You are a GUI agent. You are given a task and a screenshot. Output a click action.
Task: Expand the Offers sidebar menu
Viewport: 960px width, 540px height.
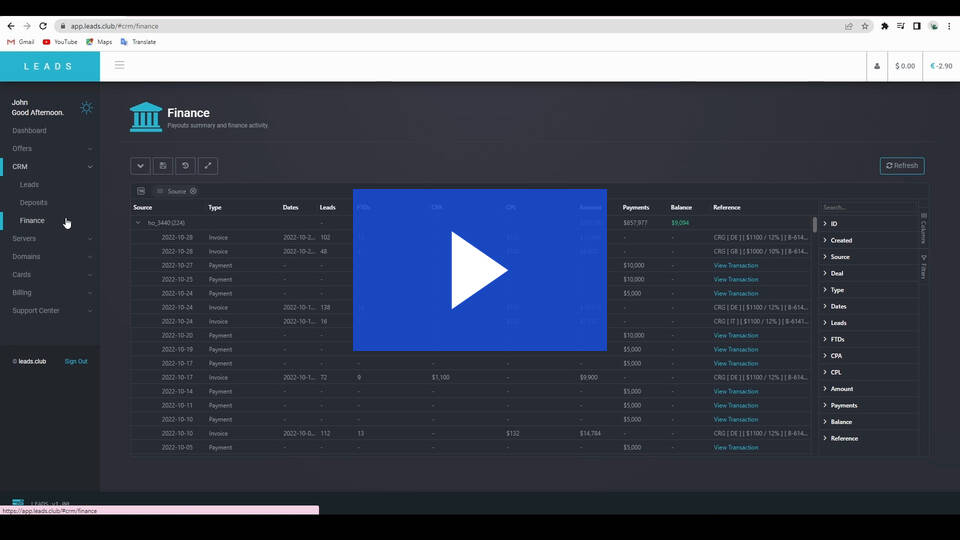[51, 149]
